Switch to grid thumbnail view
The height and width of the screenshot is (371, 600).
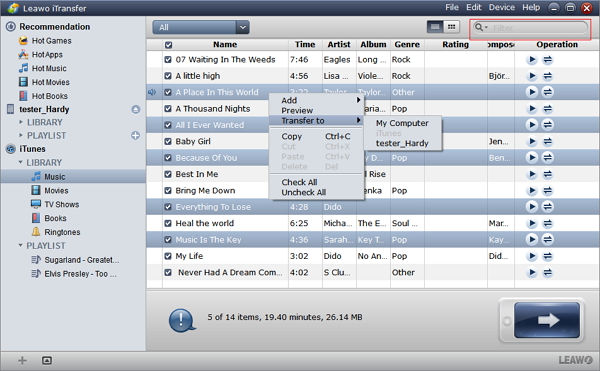coord(451,27)
